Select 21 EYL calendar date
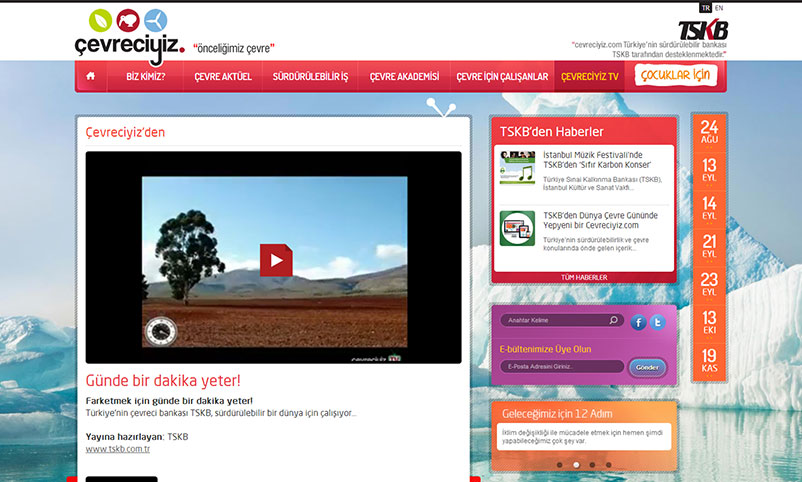This screenshot has width=802, height=482. pos(709,247)
